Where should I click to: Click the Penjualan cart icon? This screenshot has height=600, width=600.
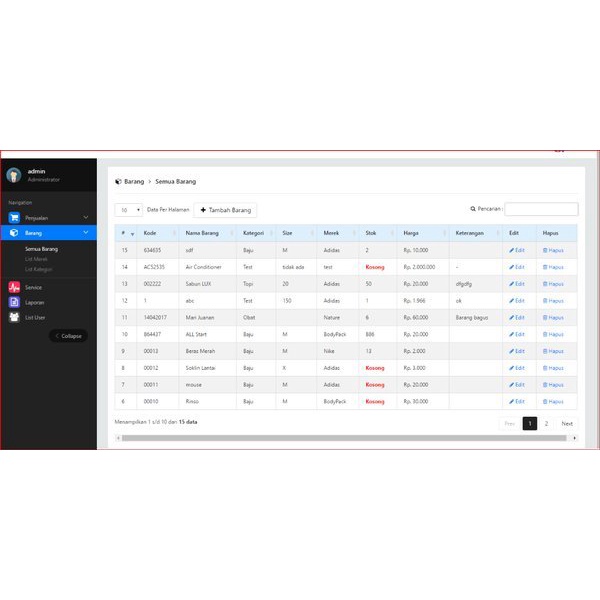(x=14, y=218)
